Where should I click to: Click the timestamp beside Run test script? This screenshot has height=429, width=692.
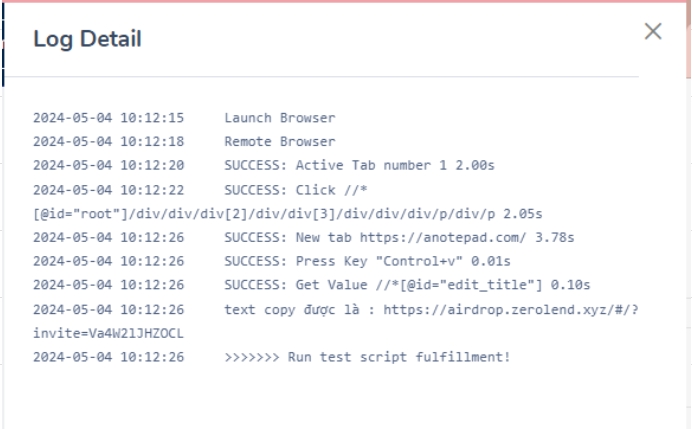108,357
